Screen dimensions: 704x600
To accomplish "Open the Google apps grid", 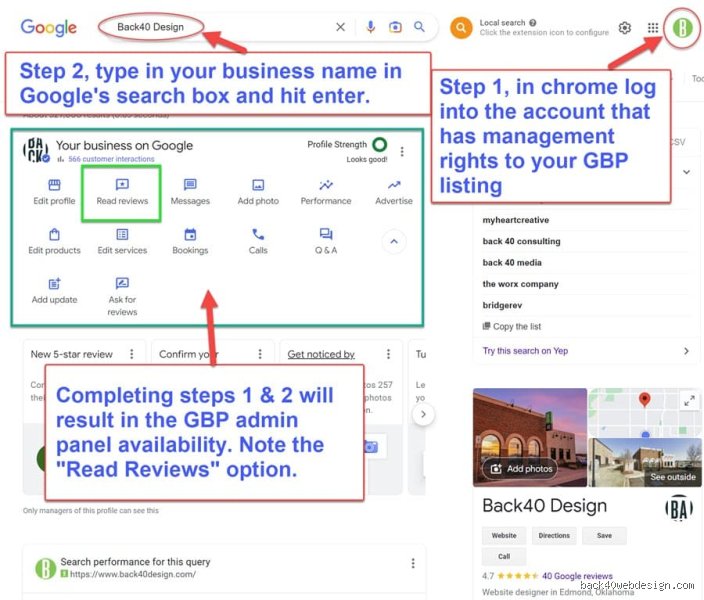I will (x=653, y=28).
